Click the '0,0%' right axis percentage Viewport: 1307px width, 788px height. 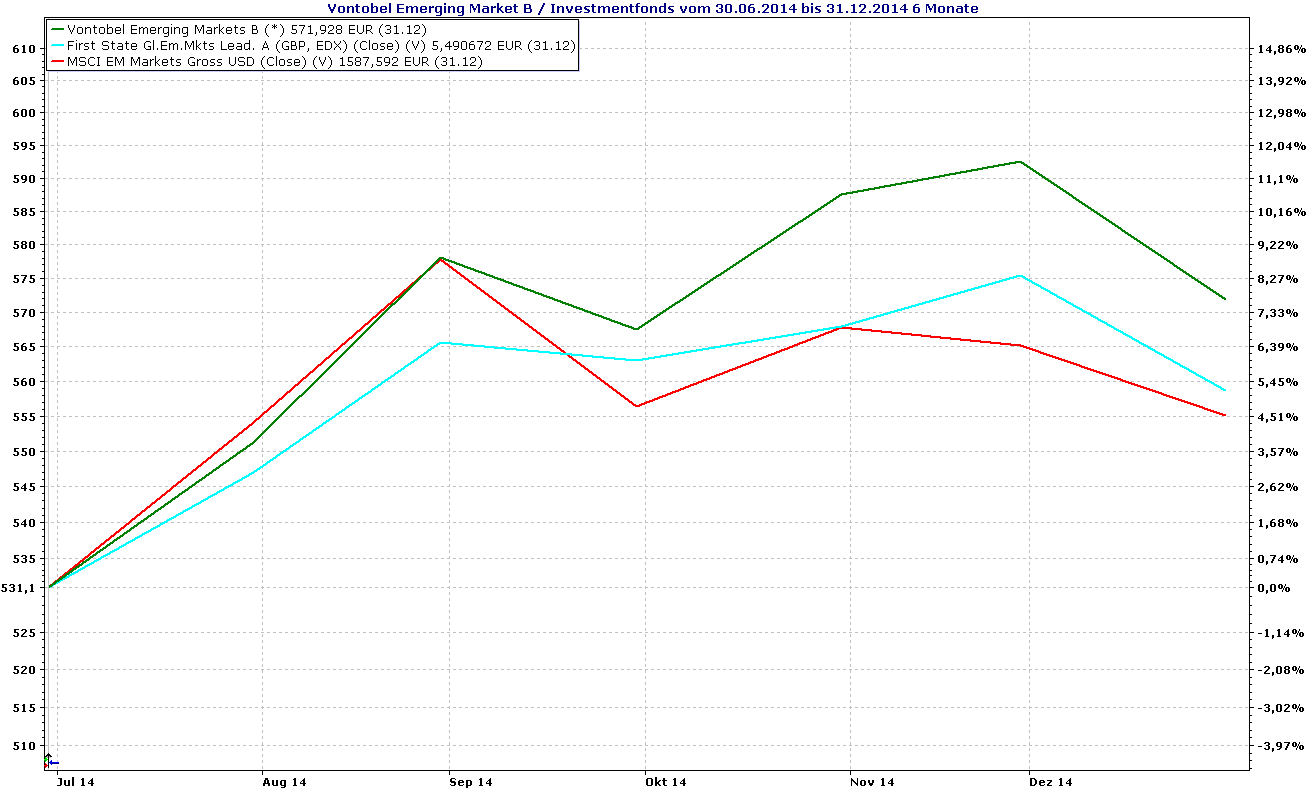[1273, 588]
